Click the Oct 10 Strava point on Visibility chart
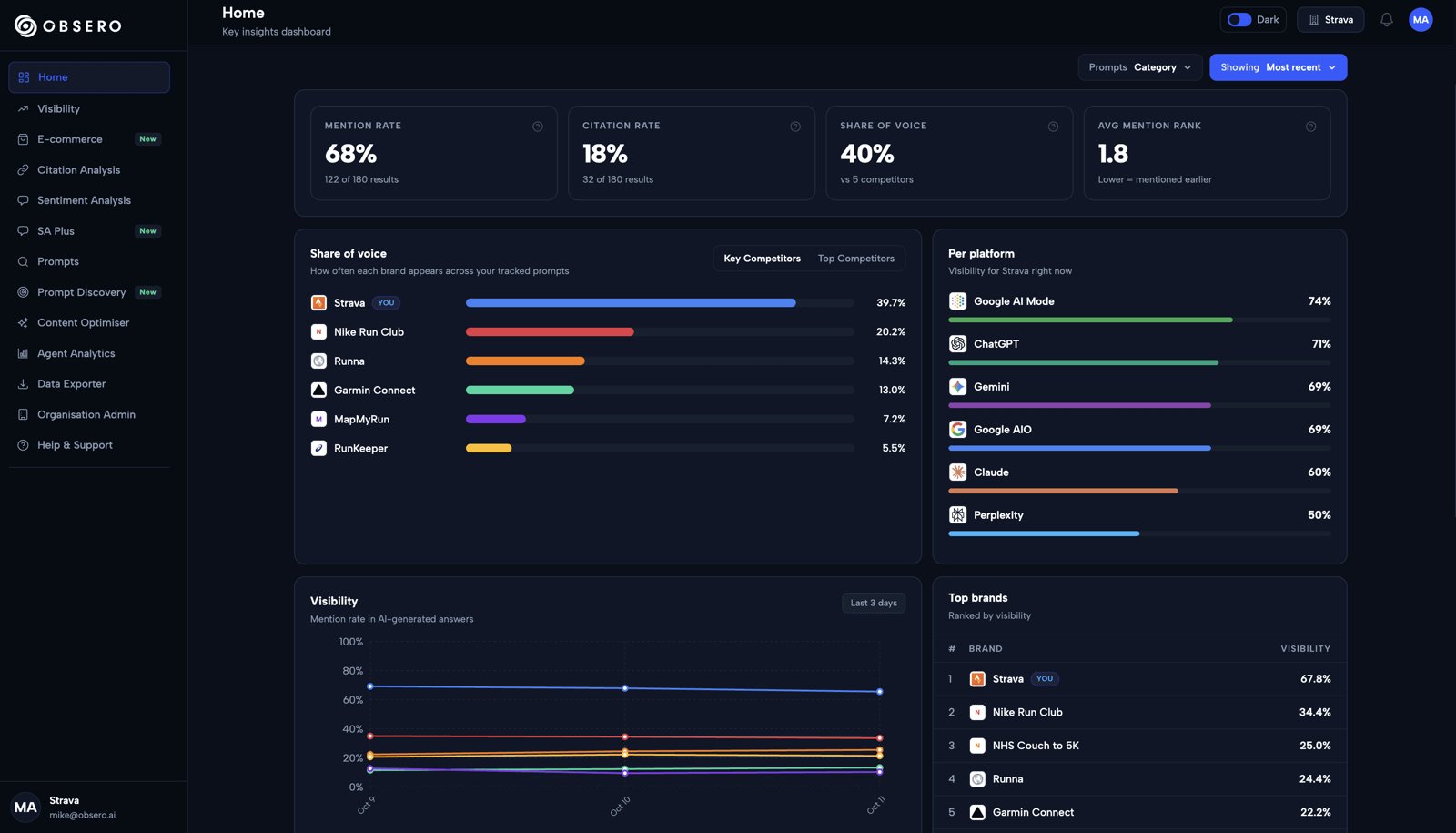Image resolution: width=1456 pixels, height=833 pixels. (x=624, y=688)
